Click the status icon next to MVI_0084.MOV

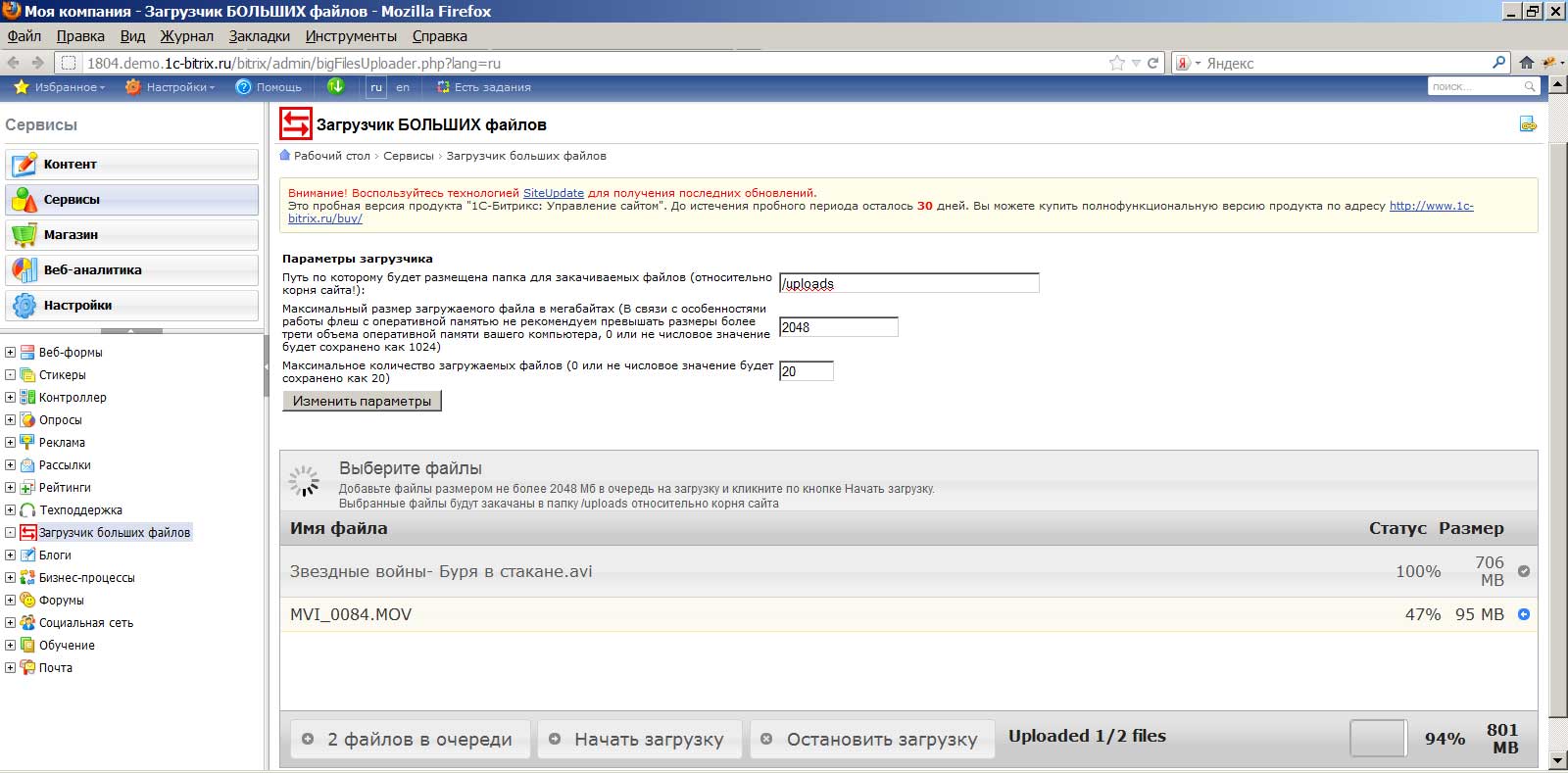click(1524, 614)
